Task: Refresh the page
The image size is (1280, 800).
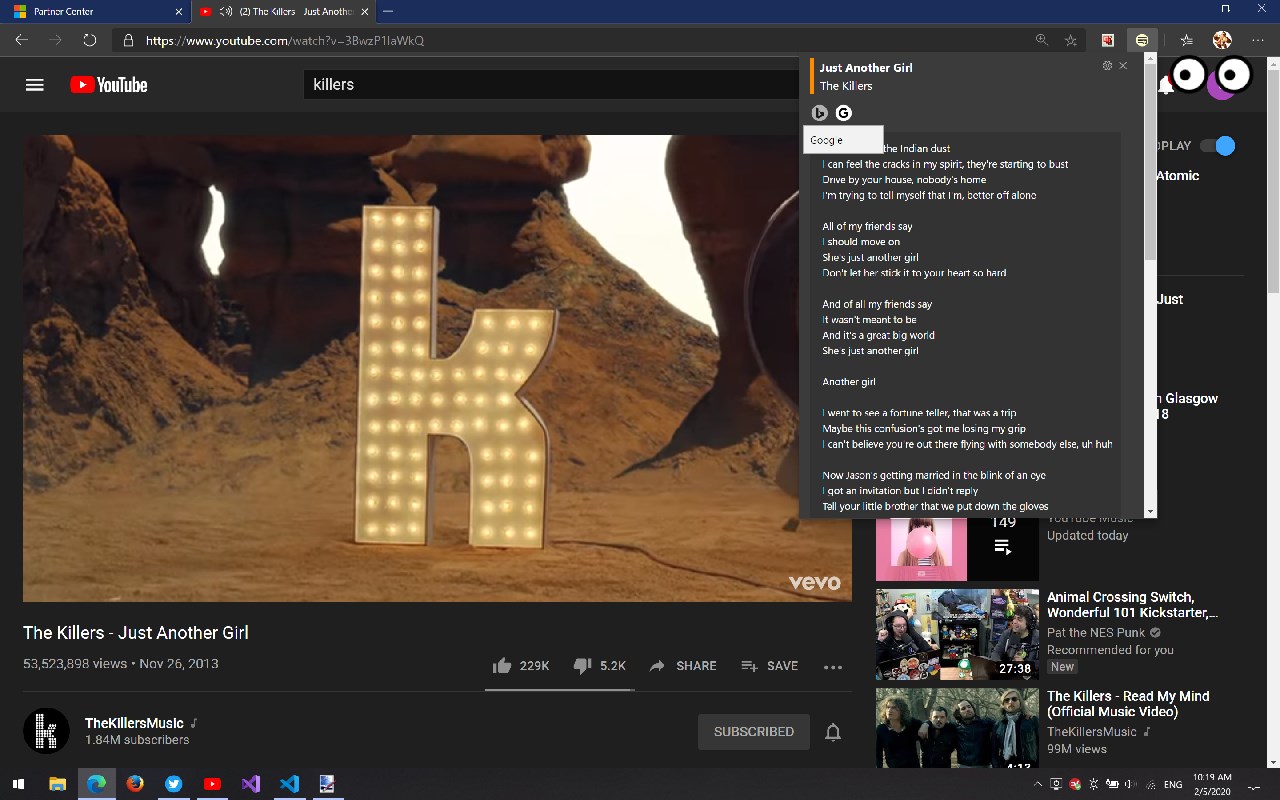Action: click(x=90, y=40)
